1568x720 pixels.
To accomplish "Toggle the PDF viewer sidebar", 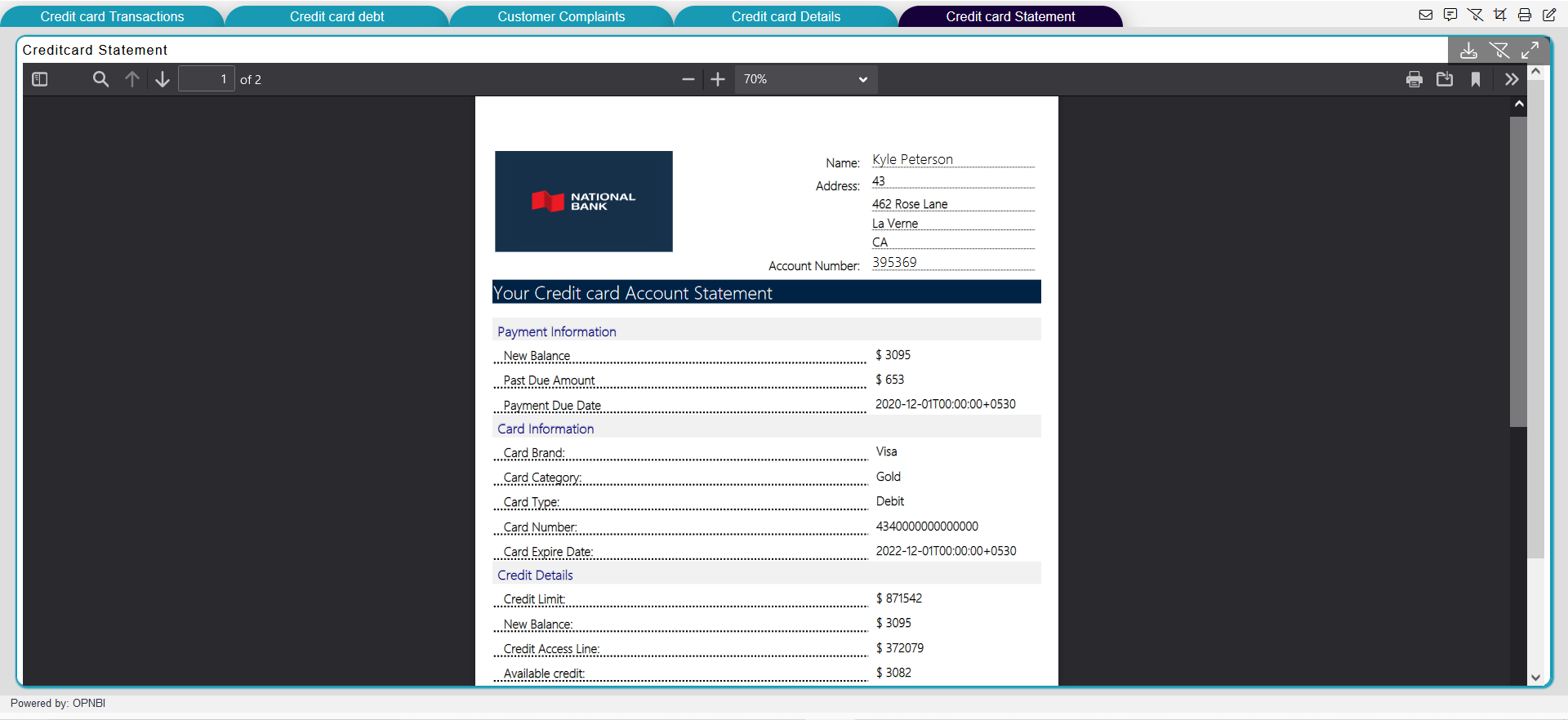I will pos(40,79).
